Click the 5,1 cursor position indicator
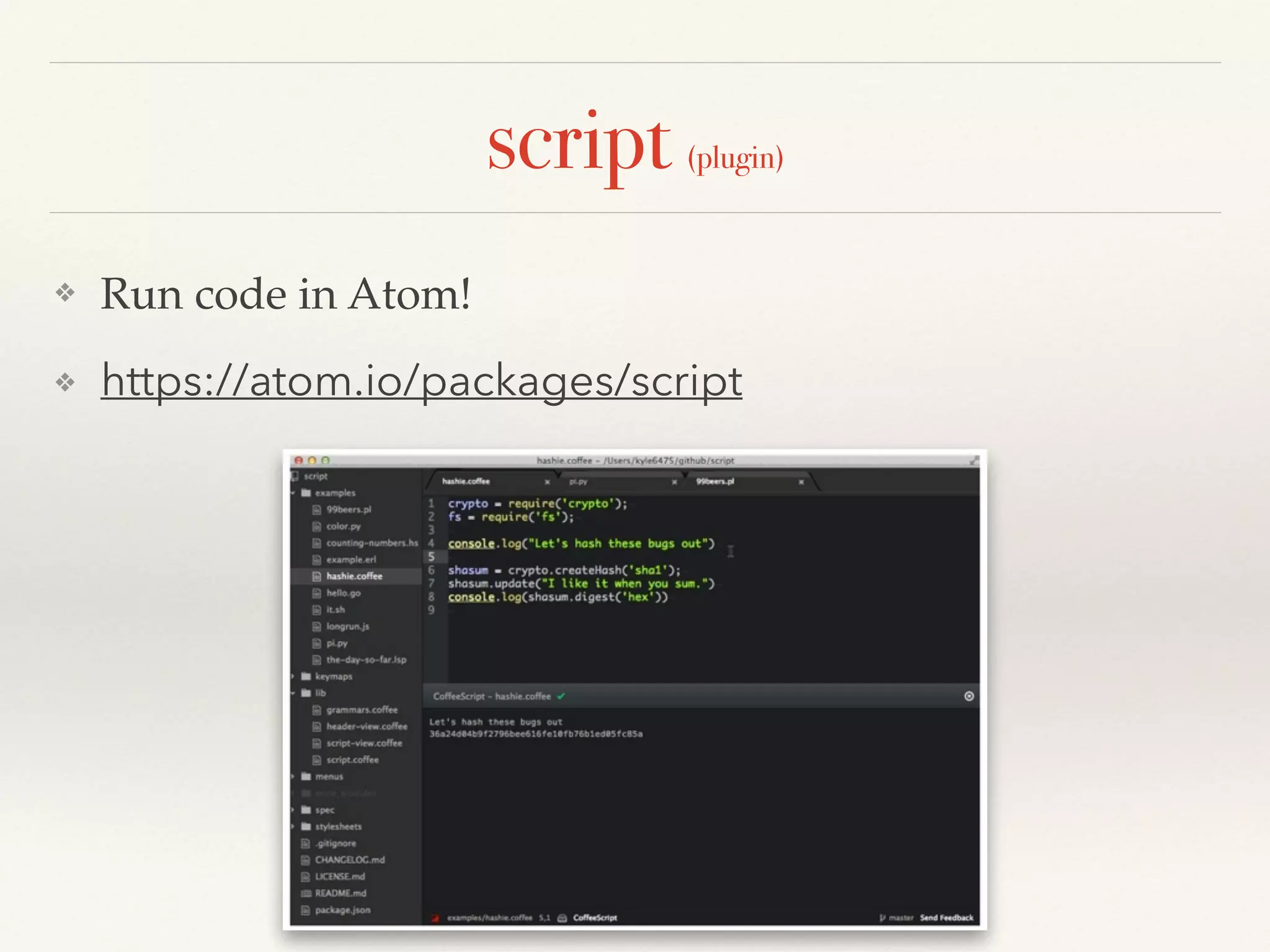Image resolution: width=1270 pixels, height=952 pixels. (544, 918)
